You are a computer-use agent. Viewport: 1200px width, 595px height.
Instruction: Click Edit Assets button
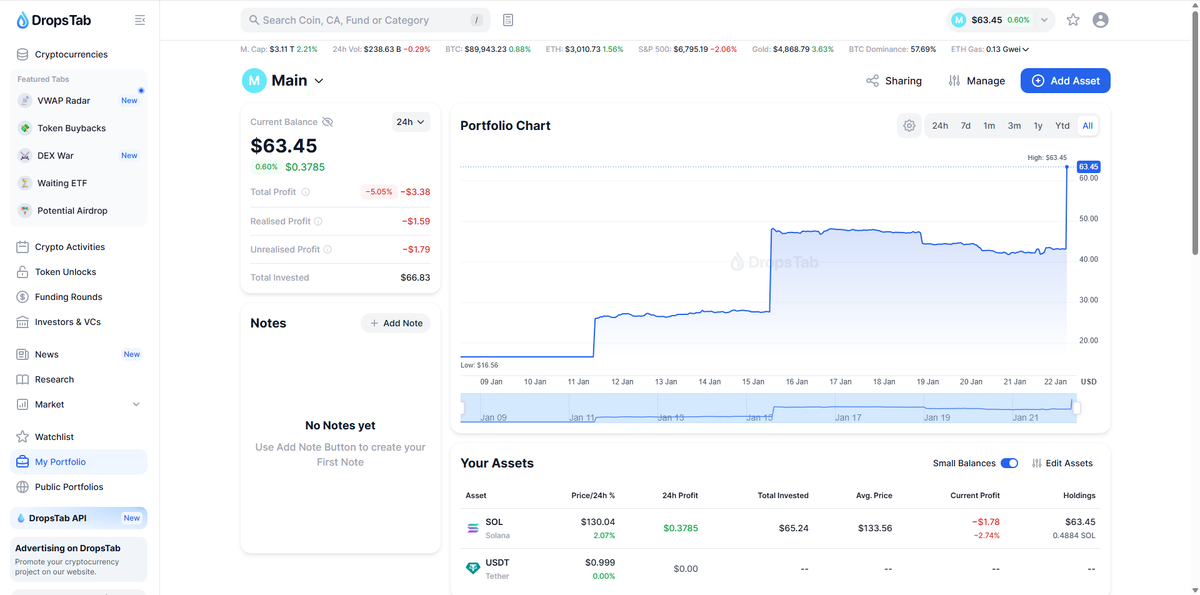[1062, 463]
